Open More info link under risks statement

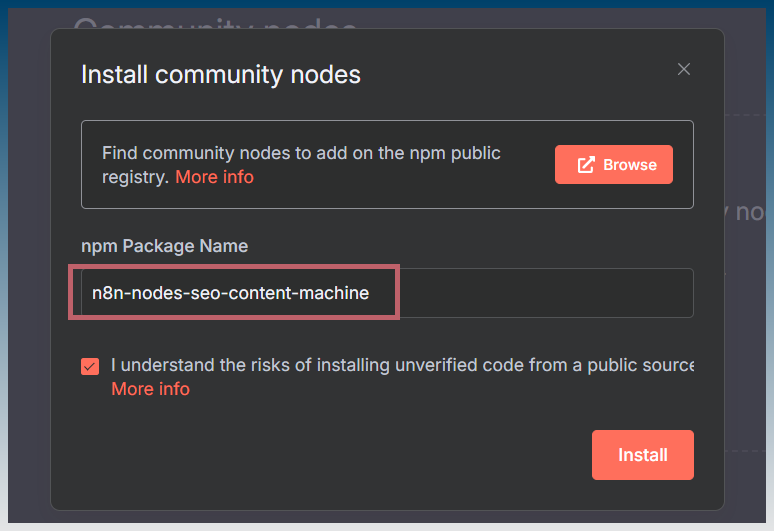coord(151,389)
